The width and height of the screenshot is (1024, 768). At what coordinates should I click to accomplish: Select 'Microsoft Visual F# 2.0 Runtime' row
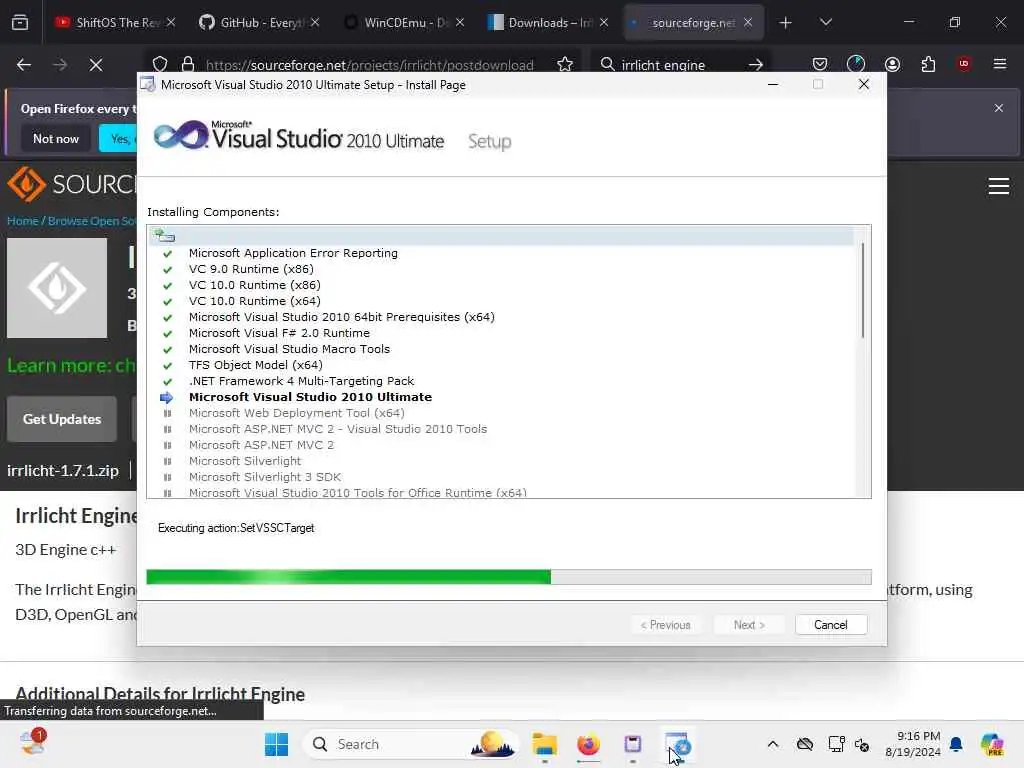point(280,333)
